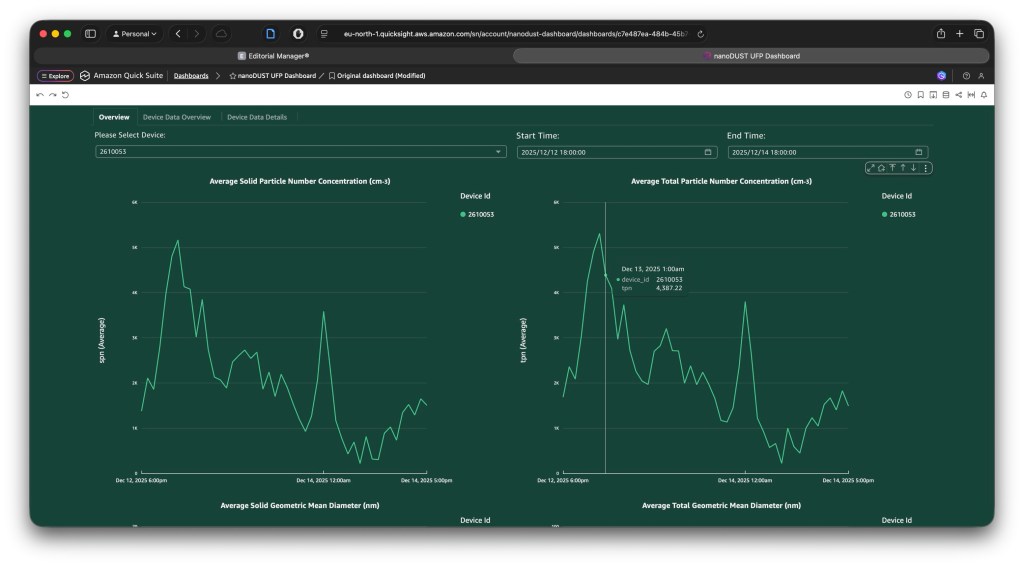Toggle 2610053 legend item in Total Particle chart
The width and height of the screenshot is (1024, 566).
901,214
